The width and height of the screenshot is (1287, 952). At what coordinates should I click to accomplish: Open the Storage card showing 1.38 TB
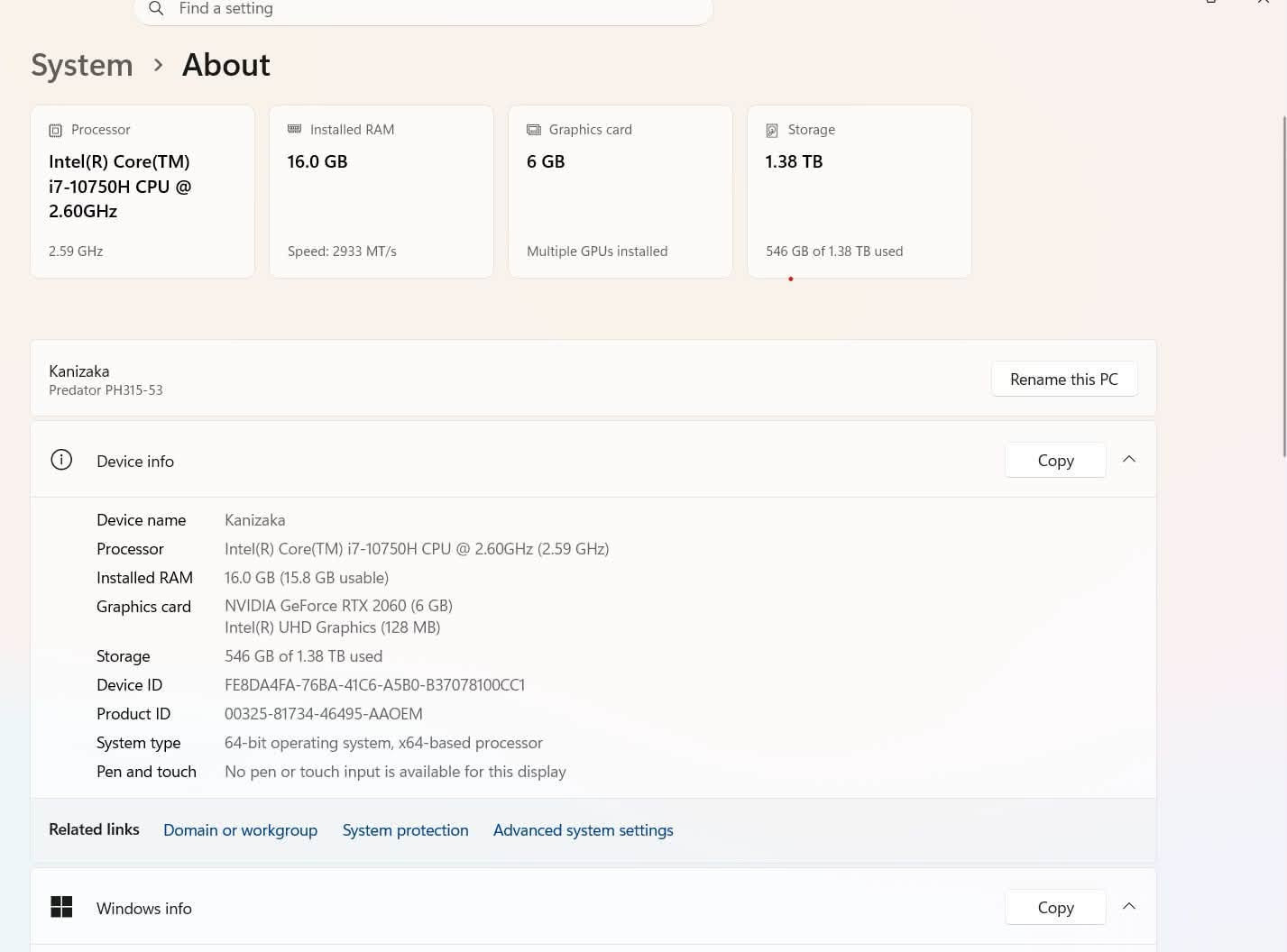click(x=860, y=192)
